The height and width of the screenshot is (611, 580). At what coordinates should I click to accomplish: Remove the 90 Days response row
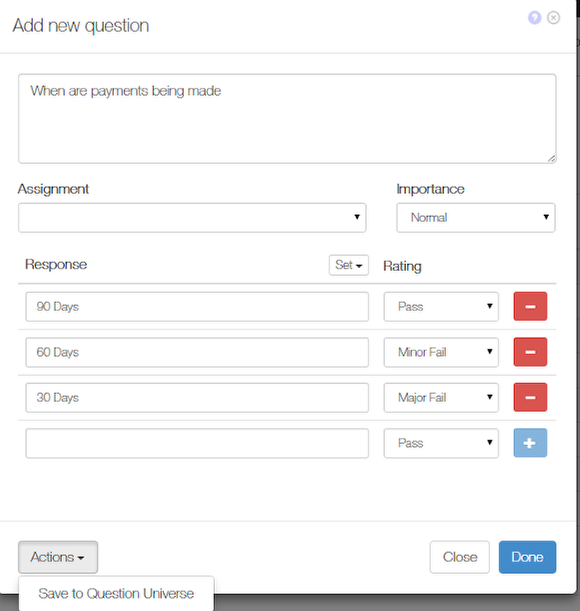(x=530, y=306)
